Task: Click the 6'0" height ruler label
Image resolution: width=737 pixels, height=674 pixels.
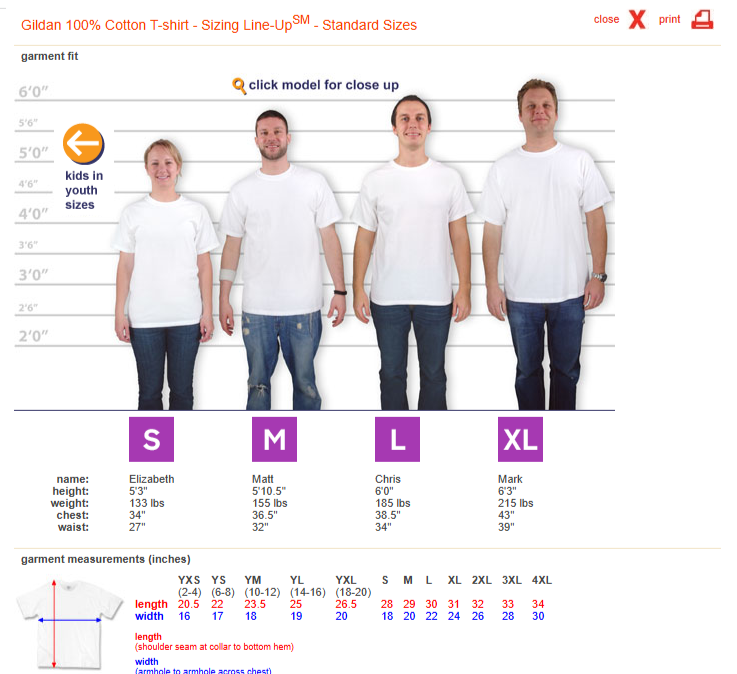Action: tap(33, 92)
